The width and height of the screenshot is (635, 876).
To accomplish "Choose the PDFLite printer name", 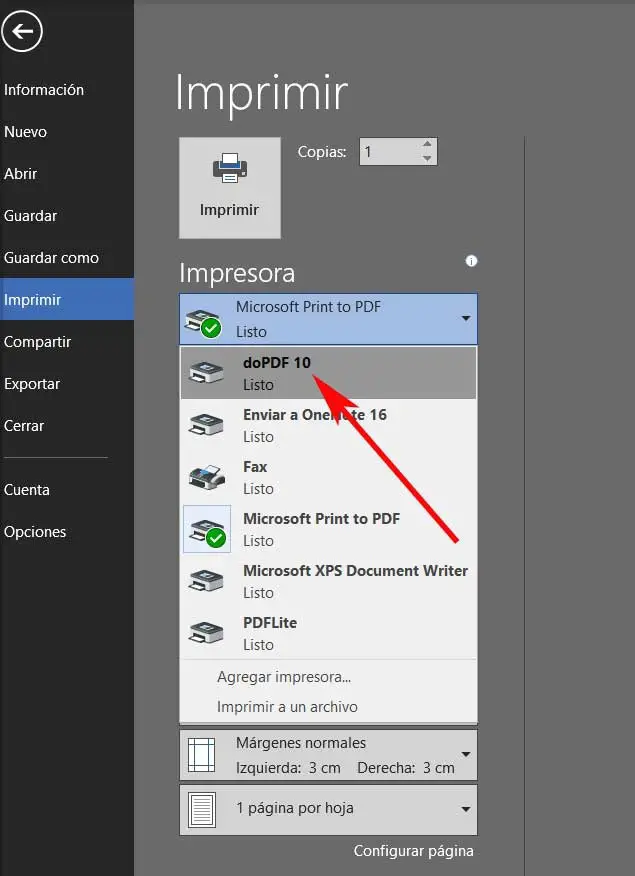I will click(x=270, y=622).
